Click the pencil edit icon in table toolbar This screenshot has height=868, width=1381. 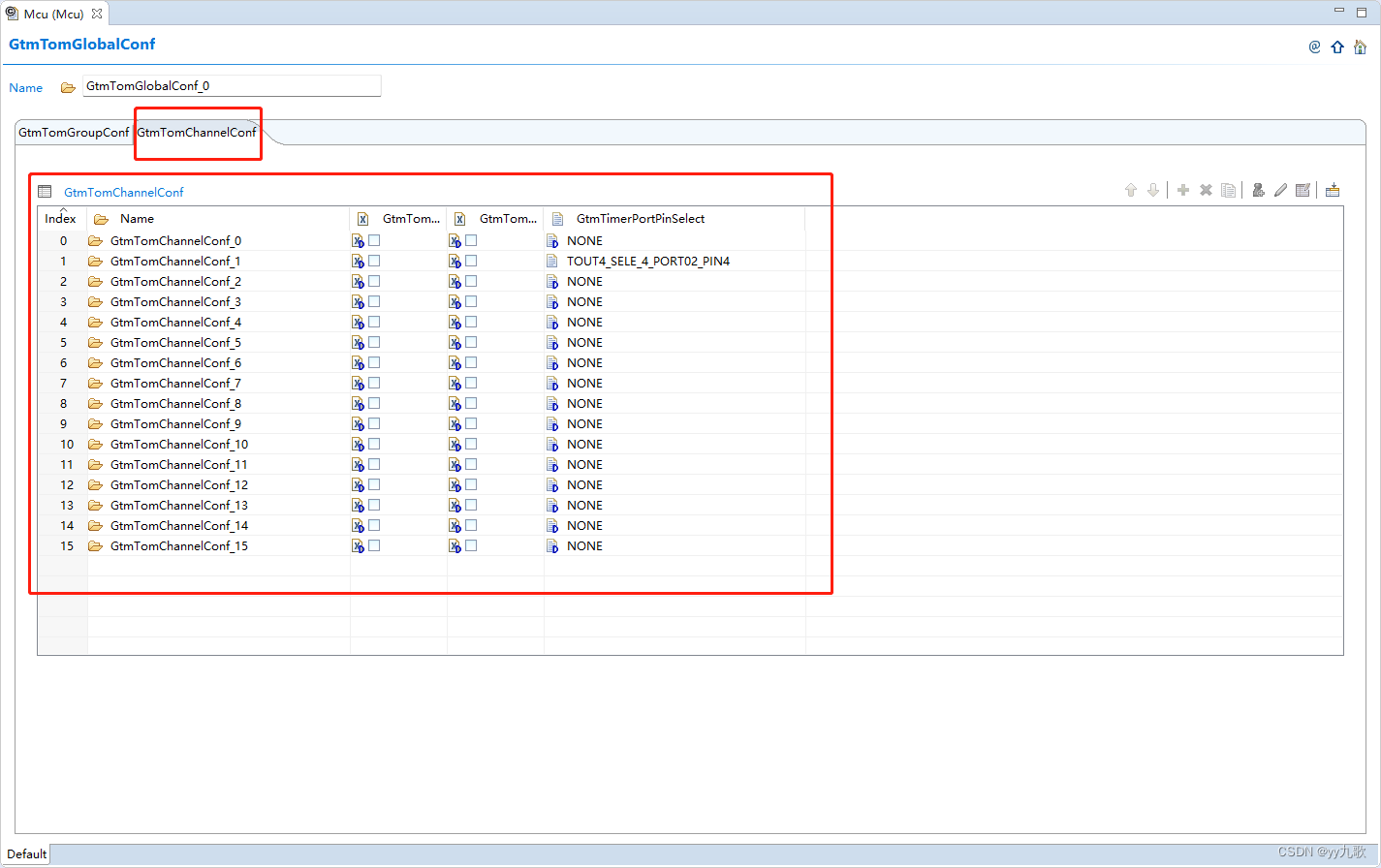coord(1280,190)
